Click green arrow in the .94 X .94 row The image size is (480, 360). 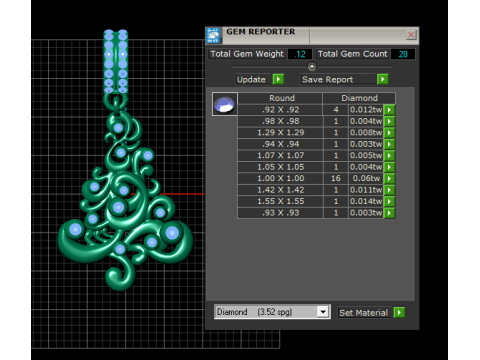(x=389, y=144)
